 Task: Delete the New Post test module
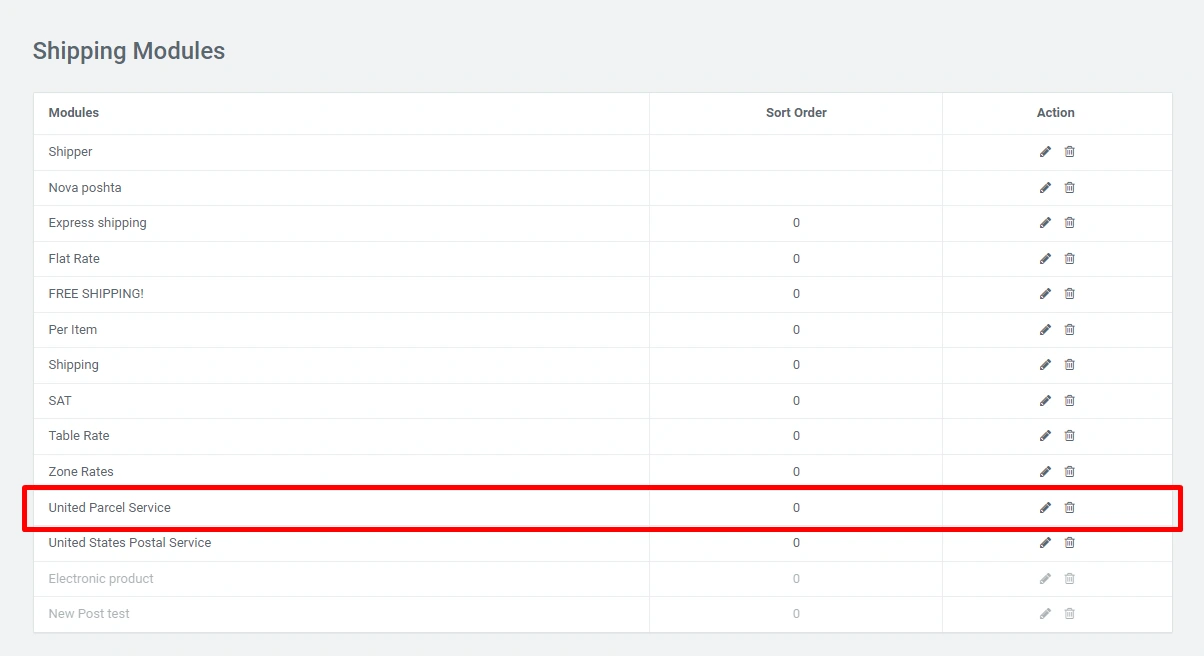(x=1069, y=614)
